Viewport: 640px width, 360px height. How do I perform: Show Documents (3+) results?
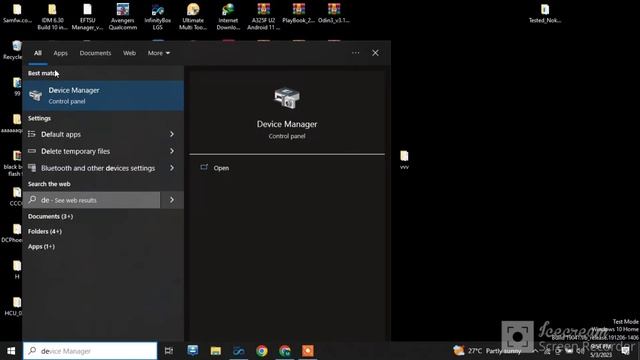click(50, 216)
